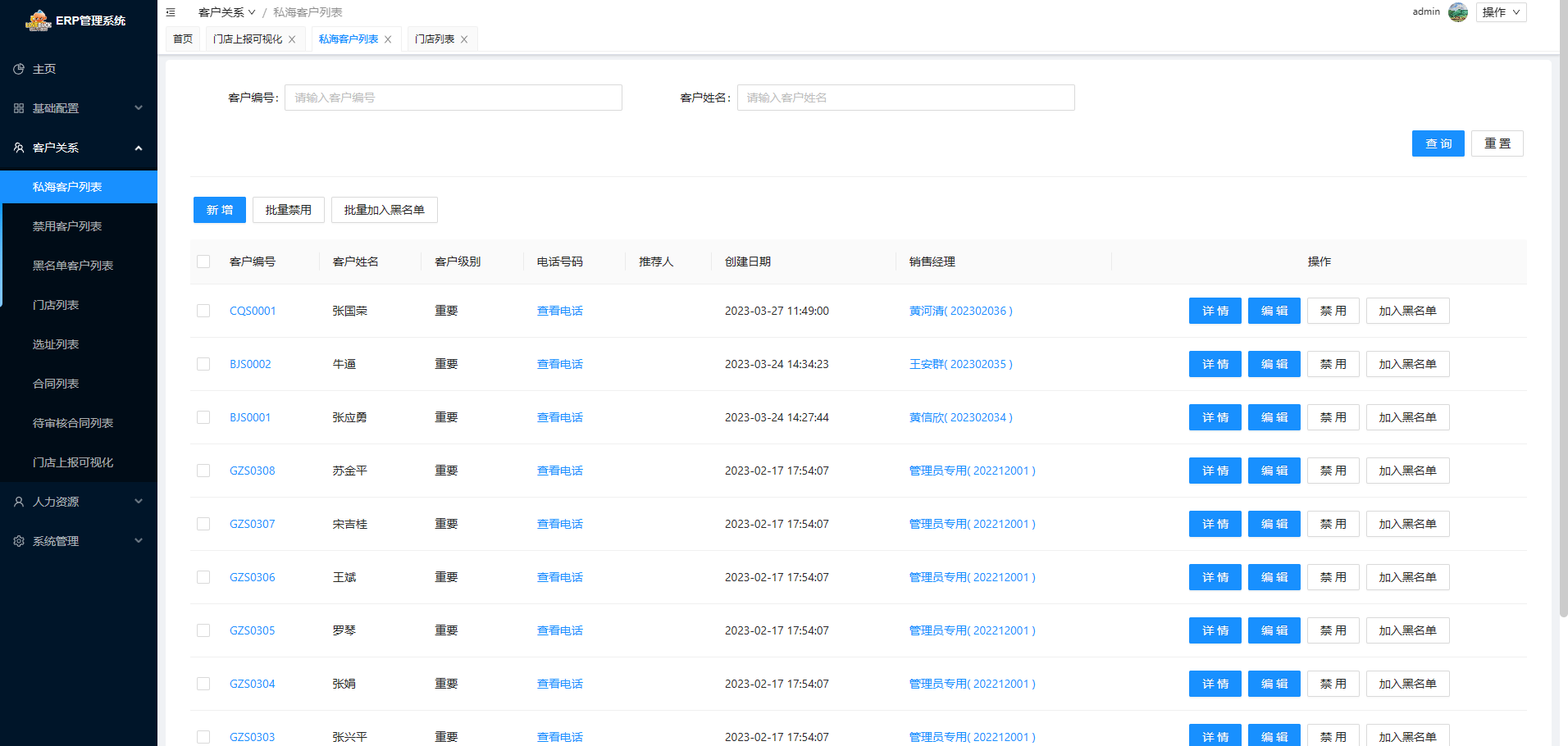Open customer link BJS0002

(250, 364)
